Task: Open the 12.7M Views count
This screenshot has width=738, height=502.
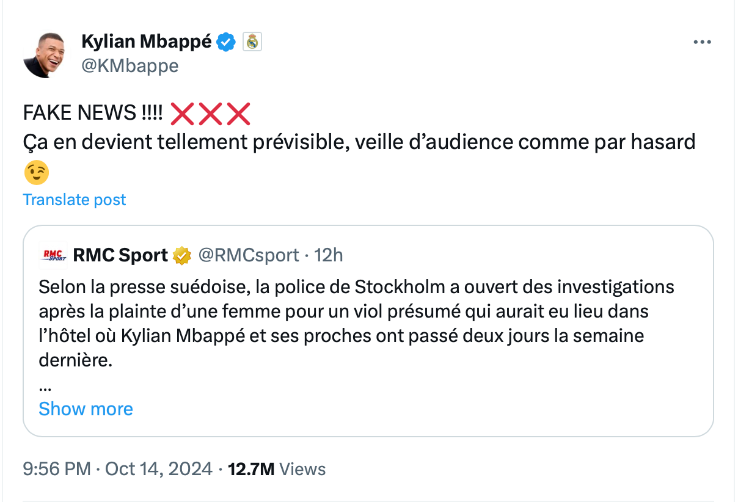Action: pyautogui.click(x=276, y=468)
